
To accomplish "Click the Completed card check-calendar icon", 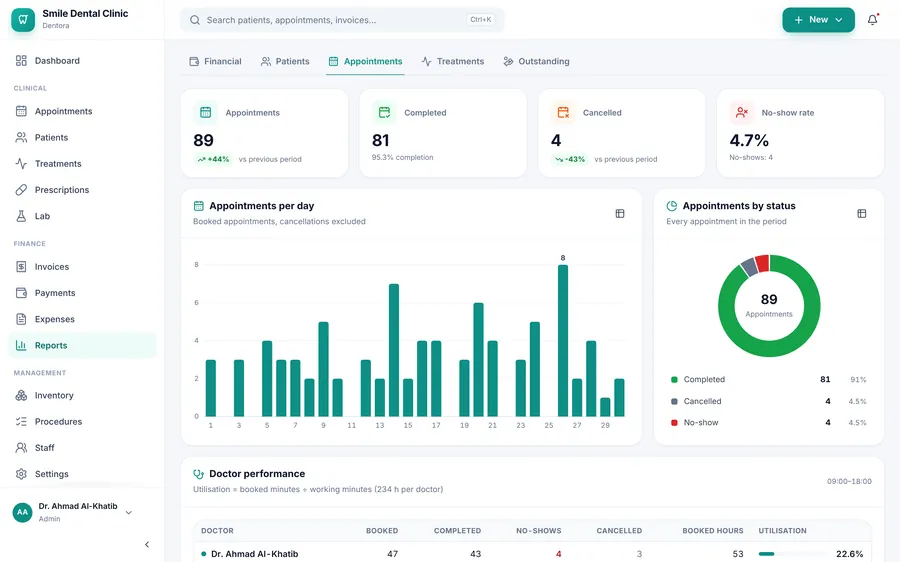I will pos(384,113).
